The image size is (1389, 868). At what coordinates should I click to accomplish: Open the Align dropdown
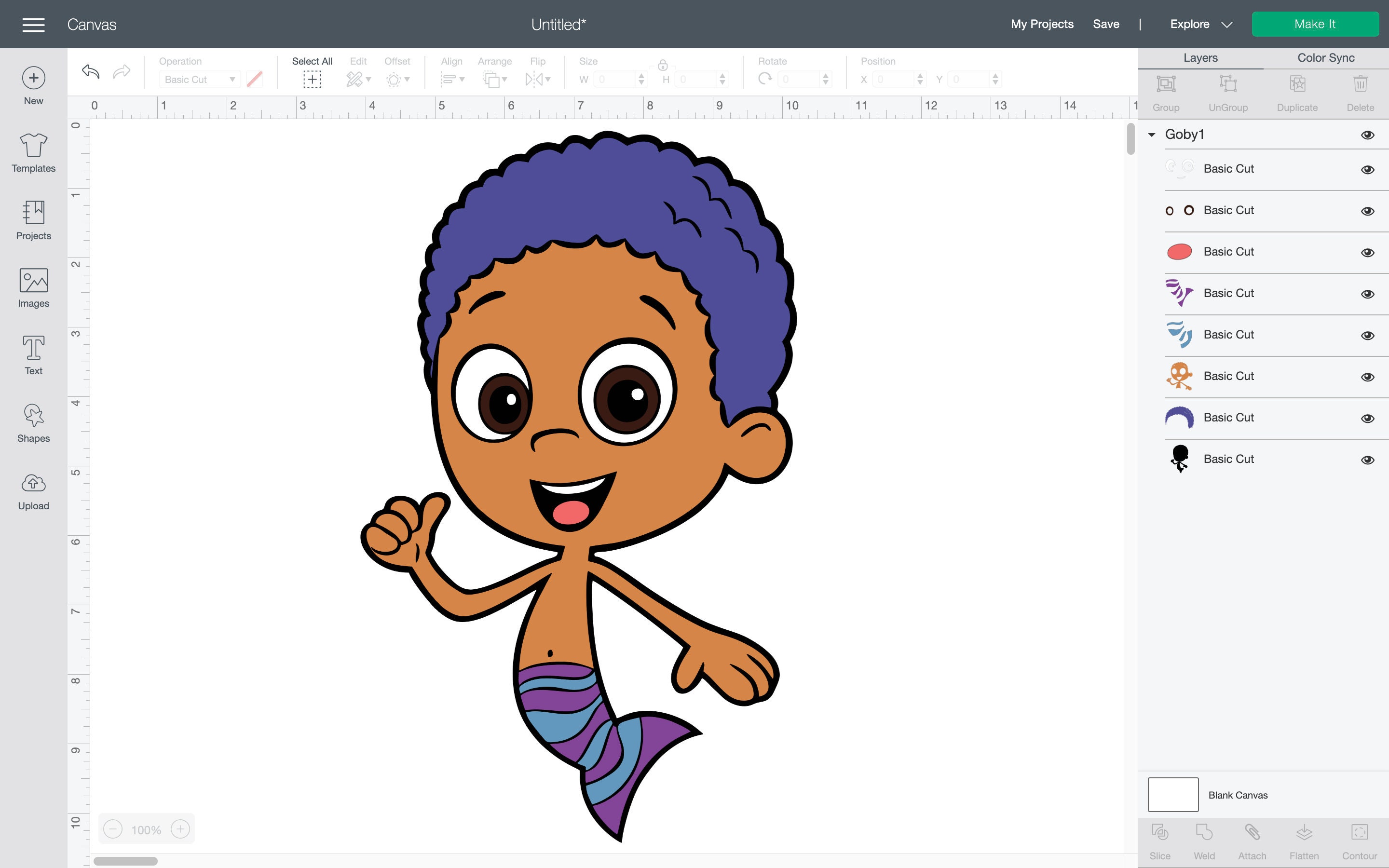tap(452, 79)
